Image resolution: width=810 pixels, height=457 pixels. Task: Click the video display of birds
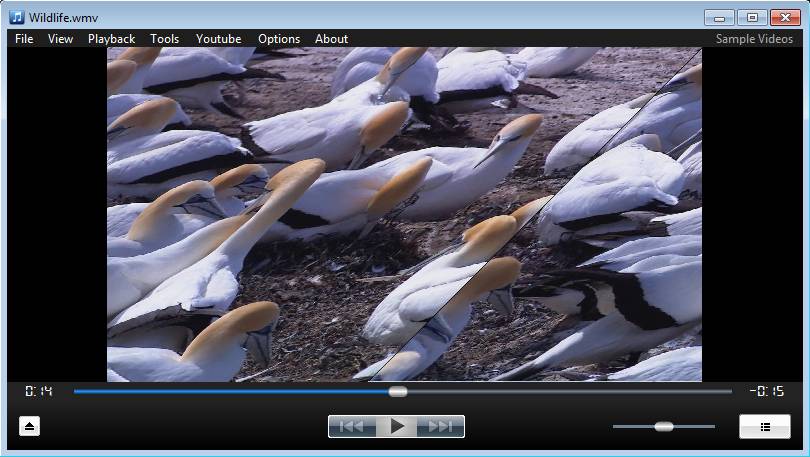pyautogui.click(x=404, y=214)
